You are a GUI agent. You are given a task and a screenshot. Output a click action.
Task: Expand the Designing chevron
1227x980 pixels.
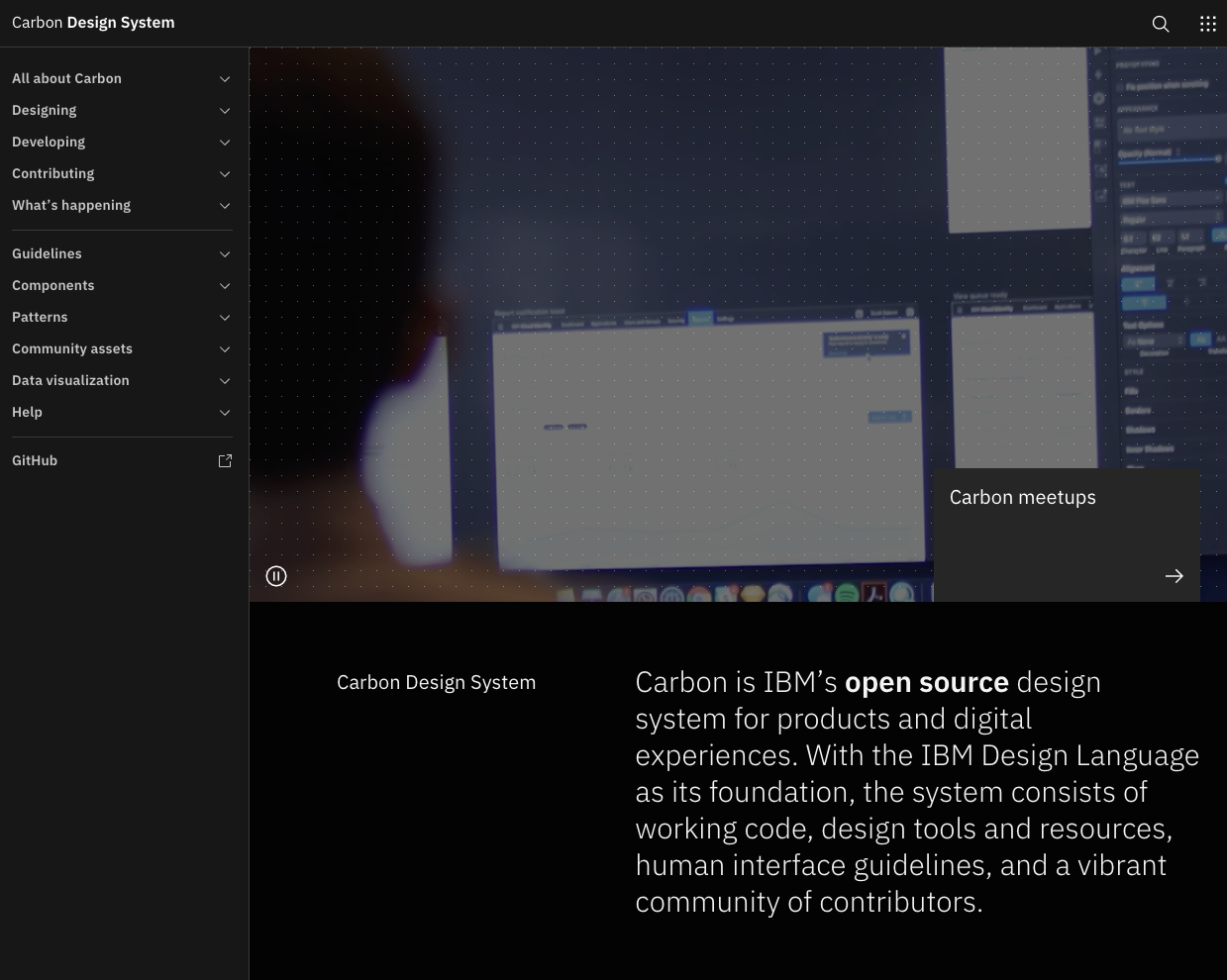tap(225, 111)
